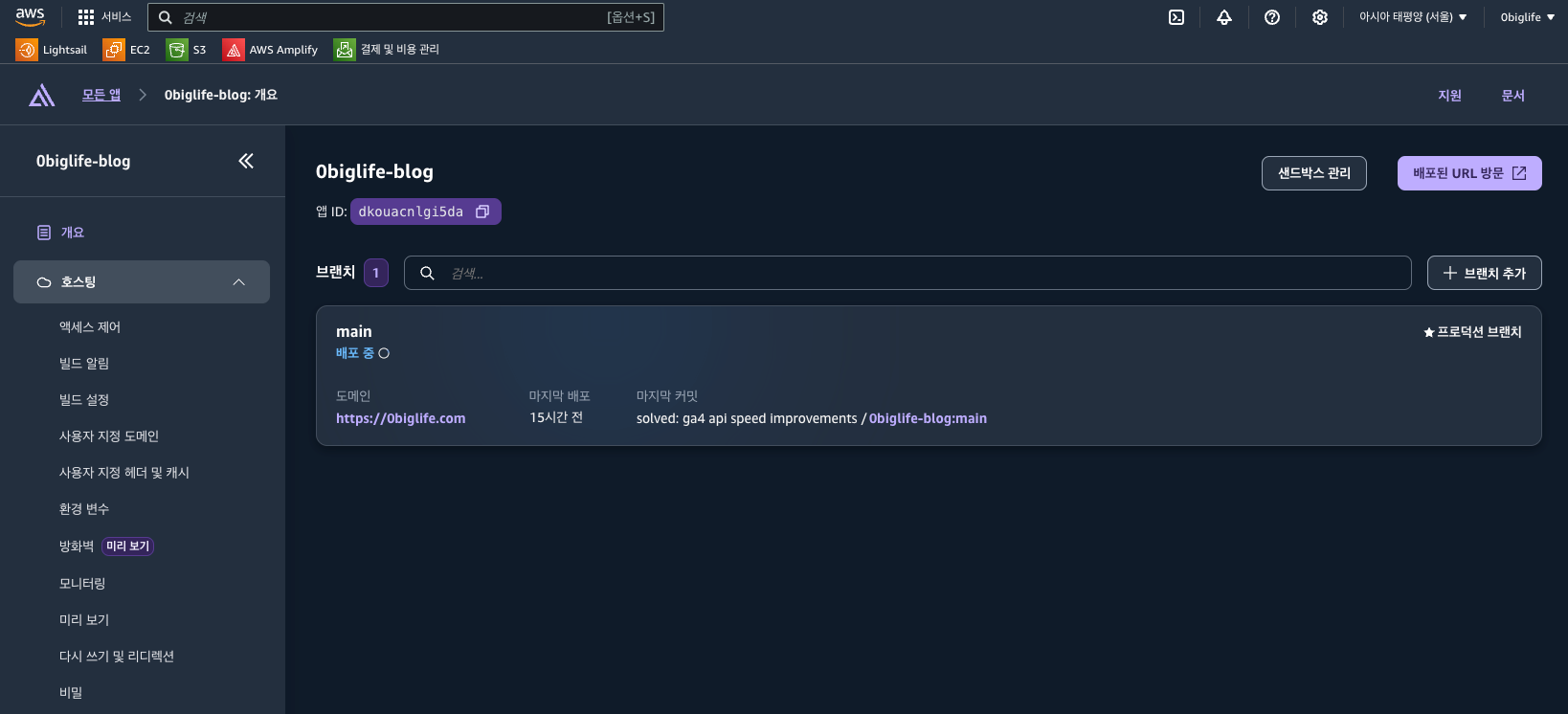Image resolution: width=1568 pixels, height=714 pixels.
Task: Open 액세스 제어 in the sidebar
Action: (x=90, y=327)
